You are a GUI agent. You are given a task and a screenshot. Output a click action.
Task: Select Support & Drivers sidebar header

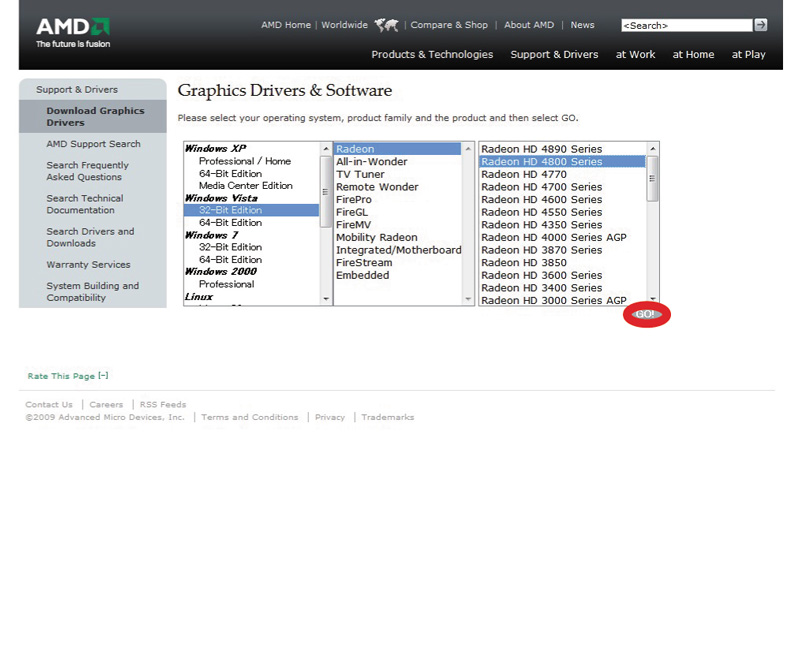pyautogui.click(x=77, y=89)
